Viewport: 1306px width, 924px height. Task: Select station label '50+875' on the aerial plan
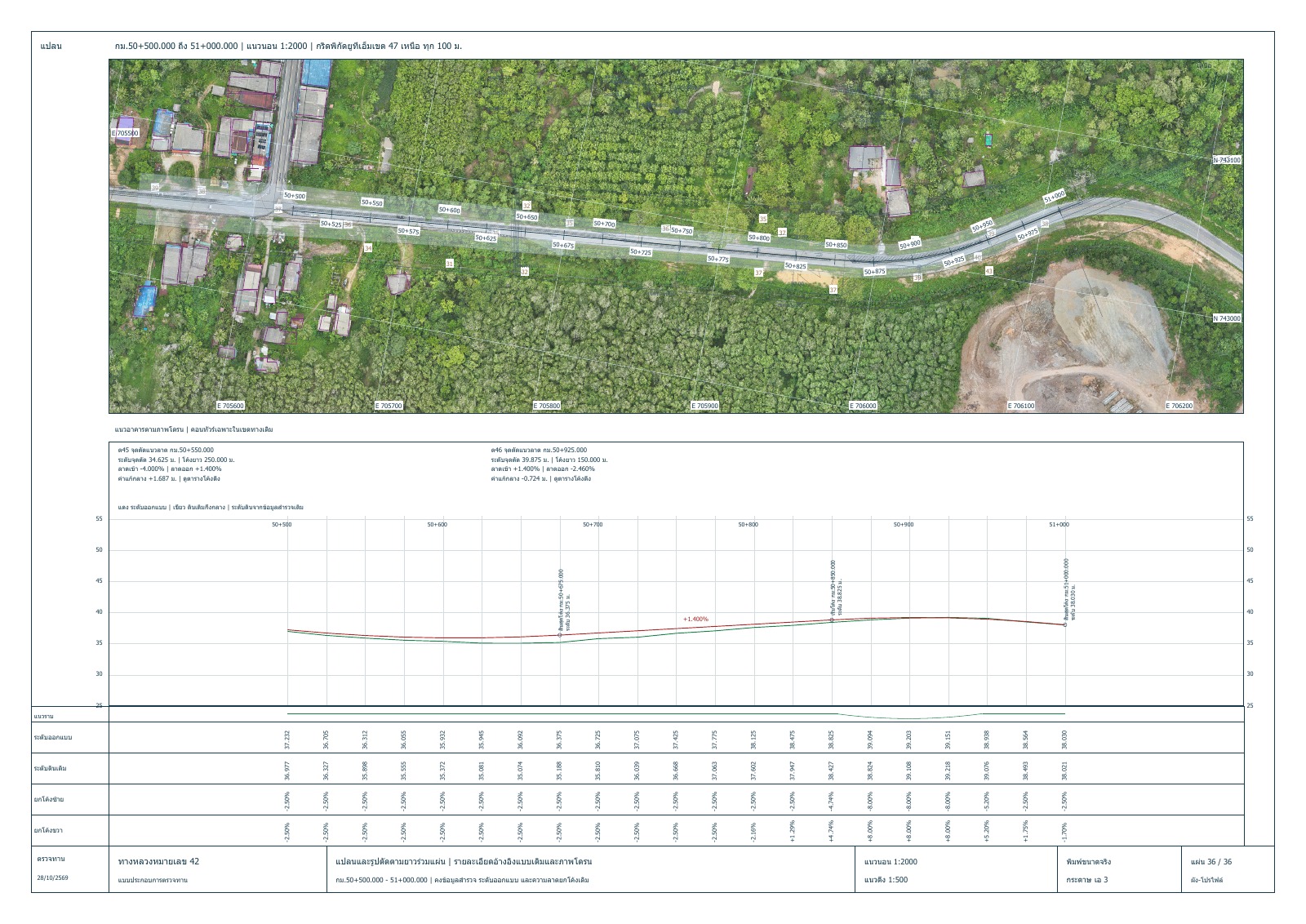click(x=874, y=271)
